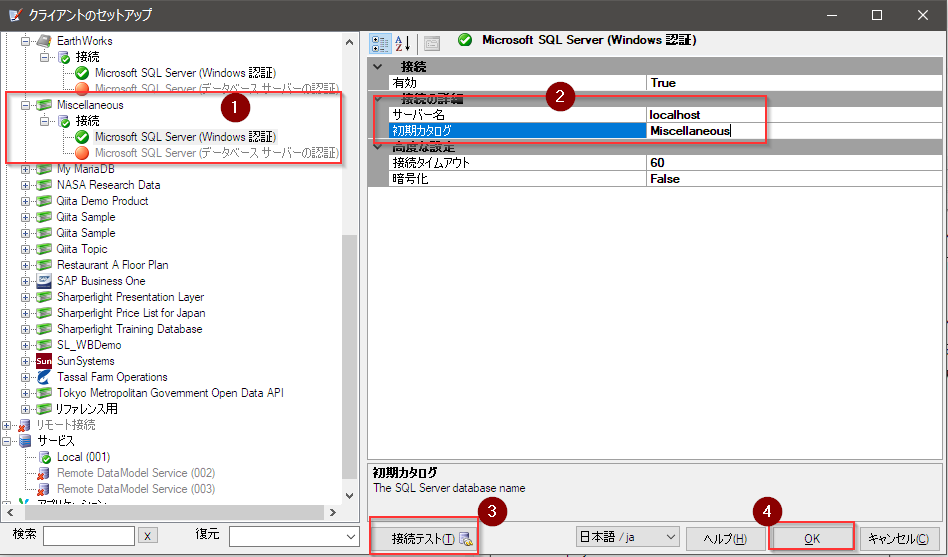Select Sharperlight Price List for Japan

click(x=131, y=313)
